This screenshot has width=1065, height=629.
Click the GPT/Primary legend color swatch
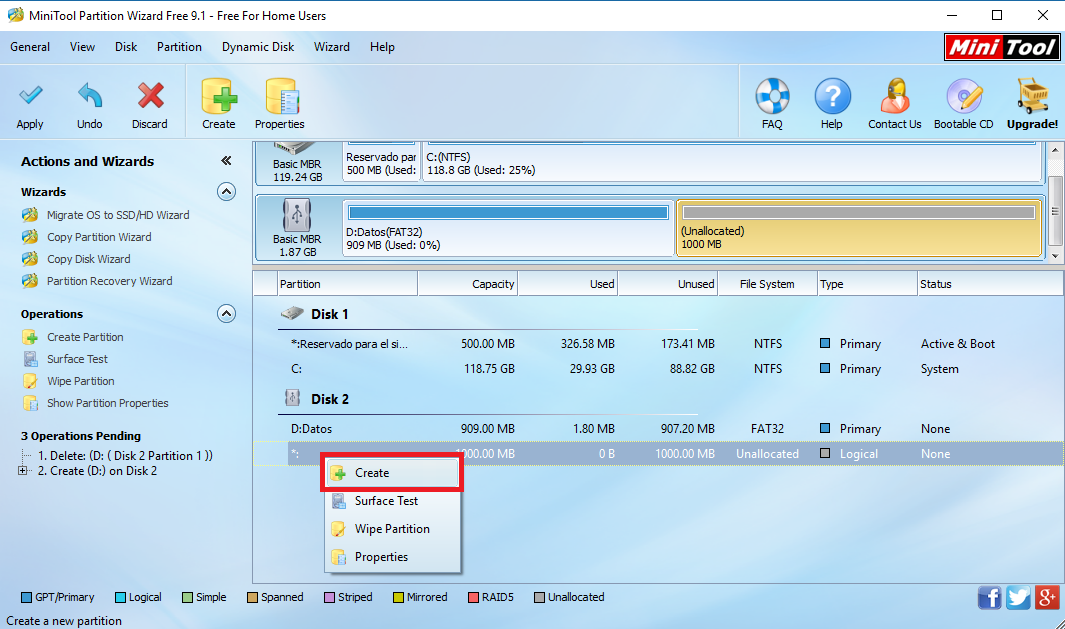pos(26,598)
